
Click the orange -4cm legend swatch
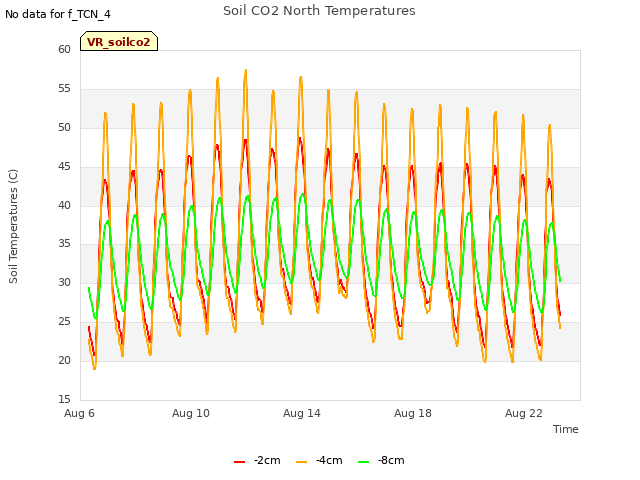(301, 462)
